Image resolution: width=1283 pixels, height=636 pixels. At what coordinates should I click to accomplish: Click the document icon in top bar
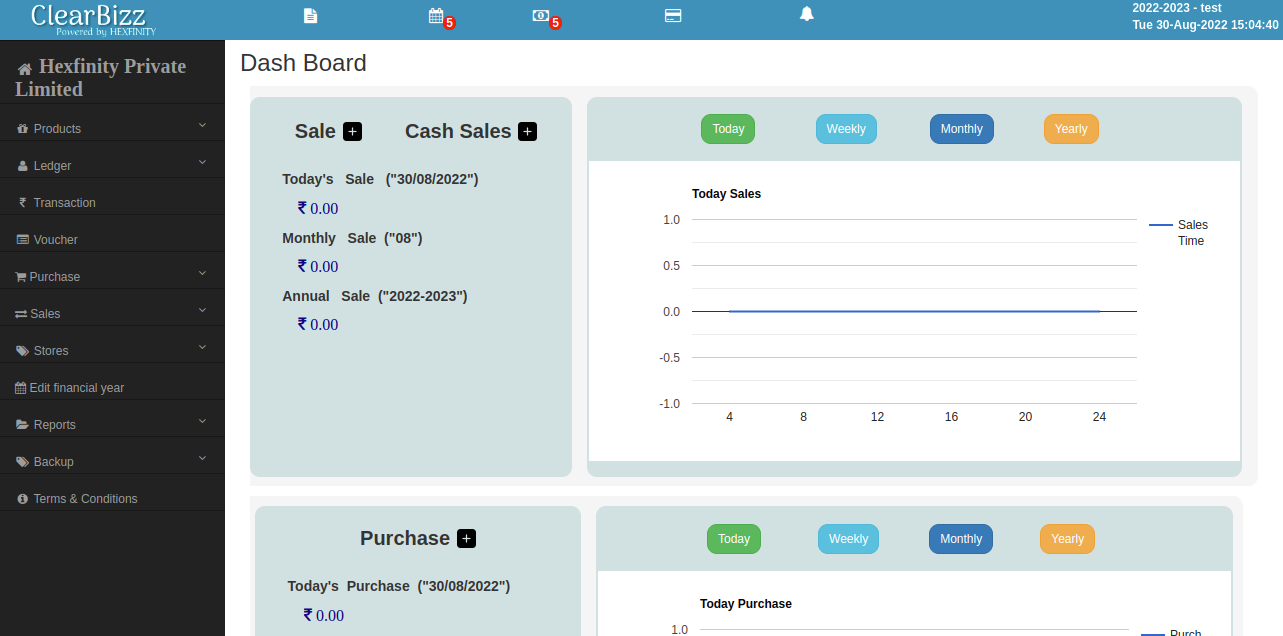pos(311,16)
